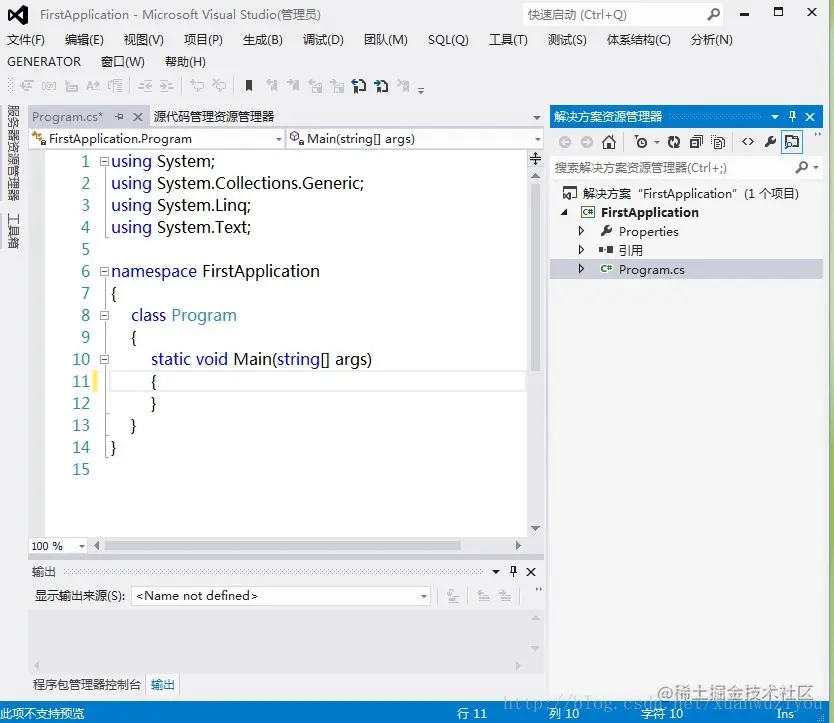
Task: Select FirstApplication project node
Action: click(649, 212)
